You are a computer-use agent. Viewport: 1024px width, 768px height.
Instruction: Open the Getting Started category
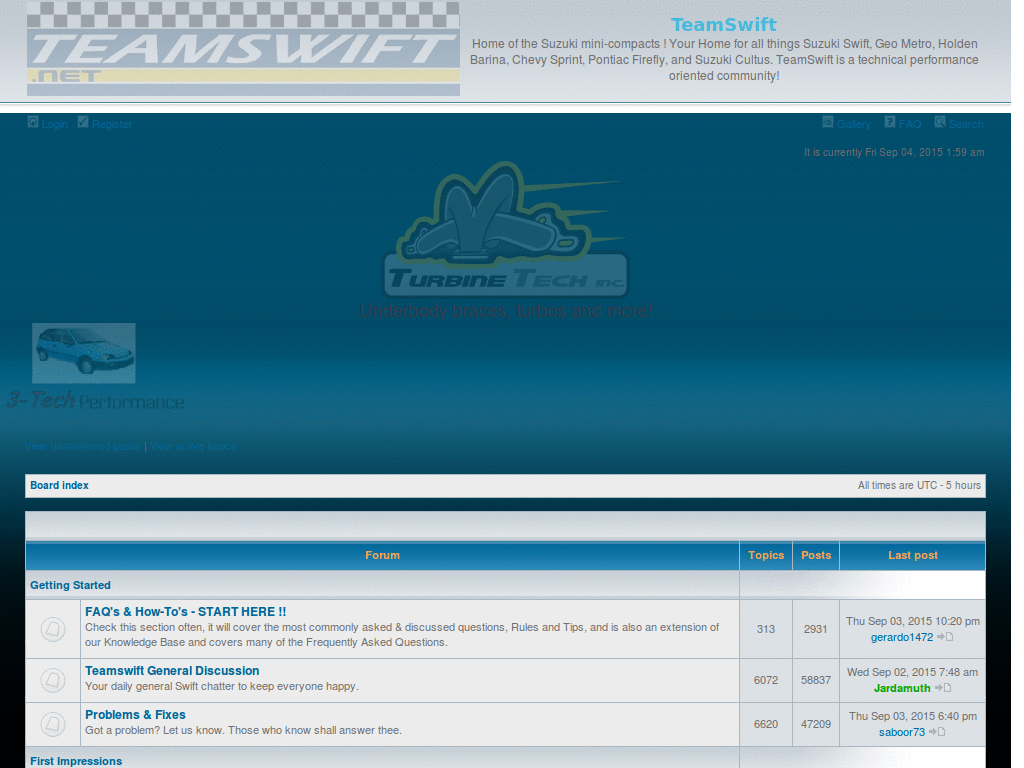point(71,585)
